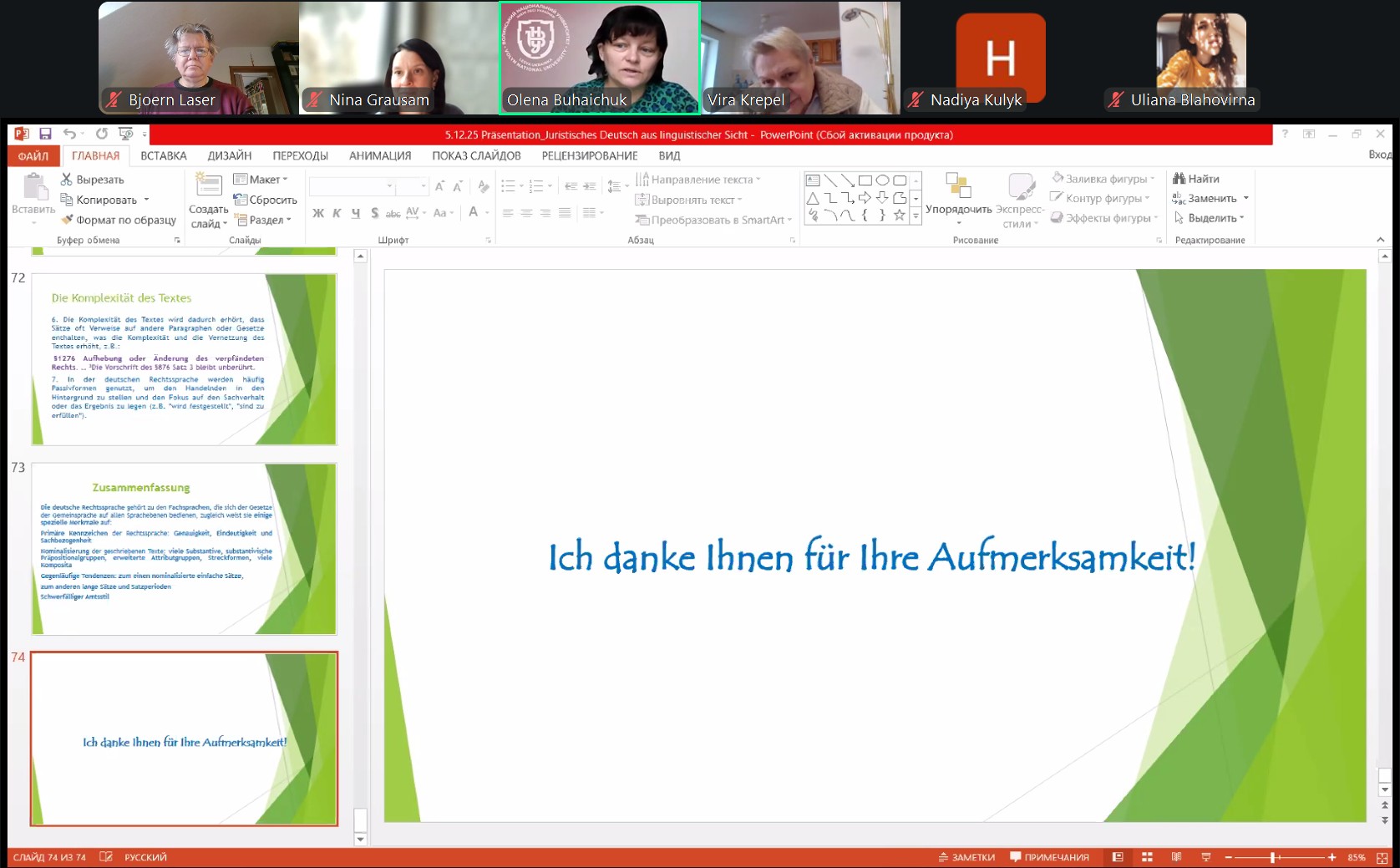This screenshot has width=1400, height=868.
Task: Click the fit slide to window icon
Action: 1382,858
